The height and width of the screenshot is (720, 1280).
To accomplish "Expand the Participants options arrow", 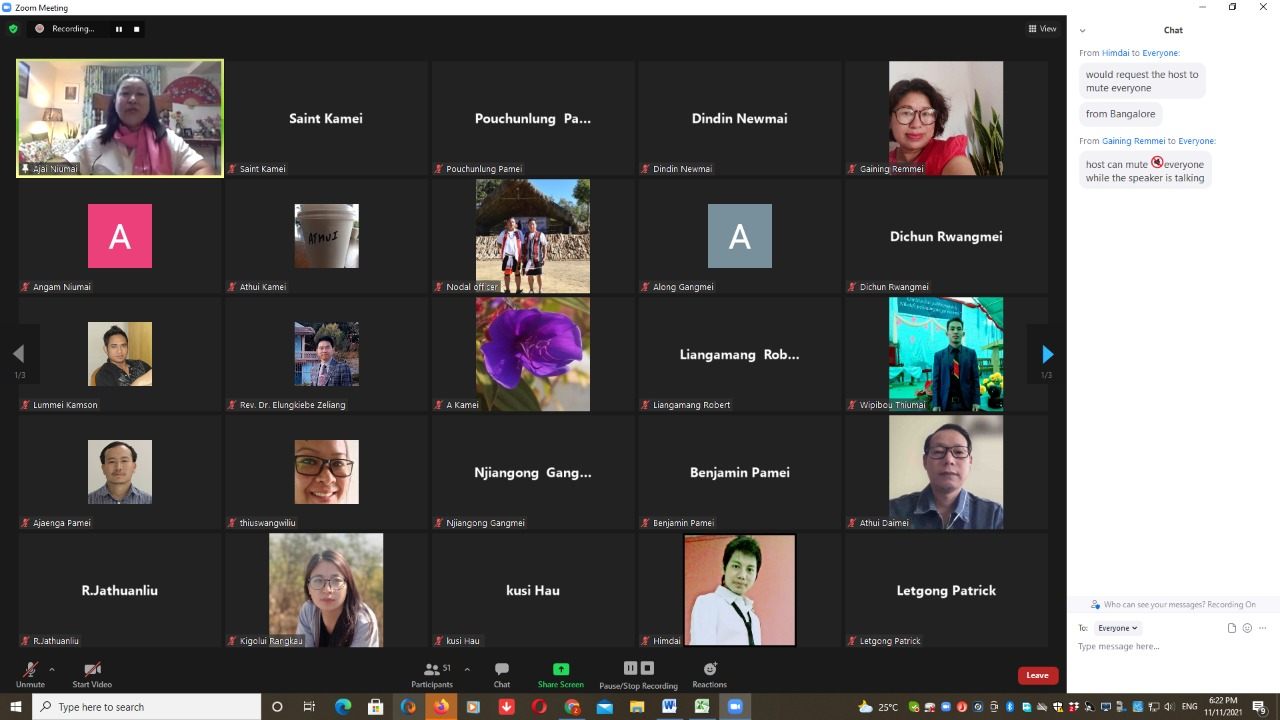I will [467, 670].
